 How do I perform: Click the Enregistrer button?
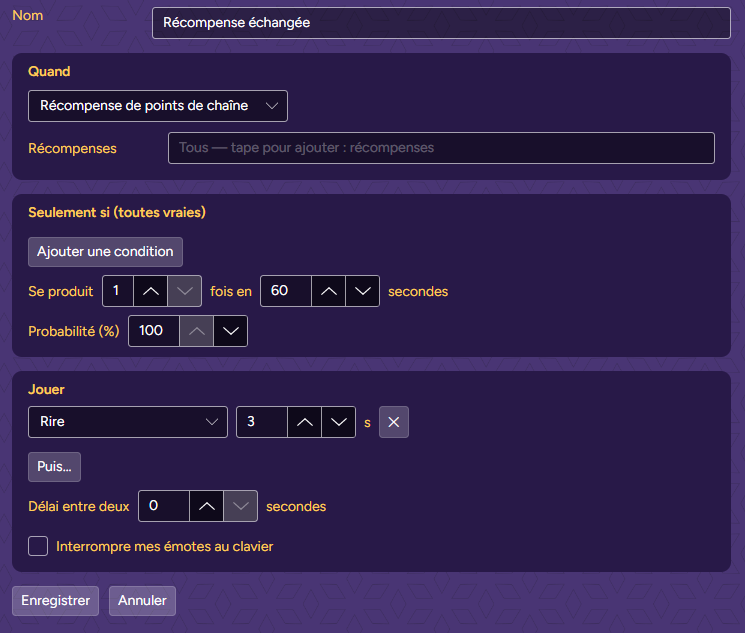coord(56,601)
